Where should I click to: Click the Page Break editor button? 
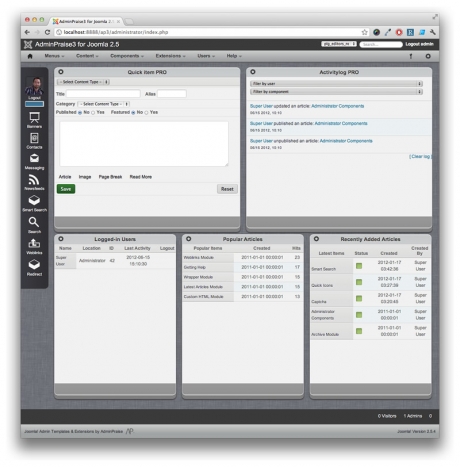(x=110, y=177)
